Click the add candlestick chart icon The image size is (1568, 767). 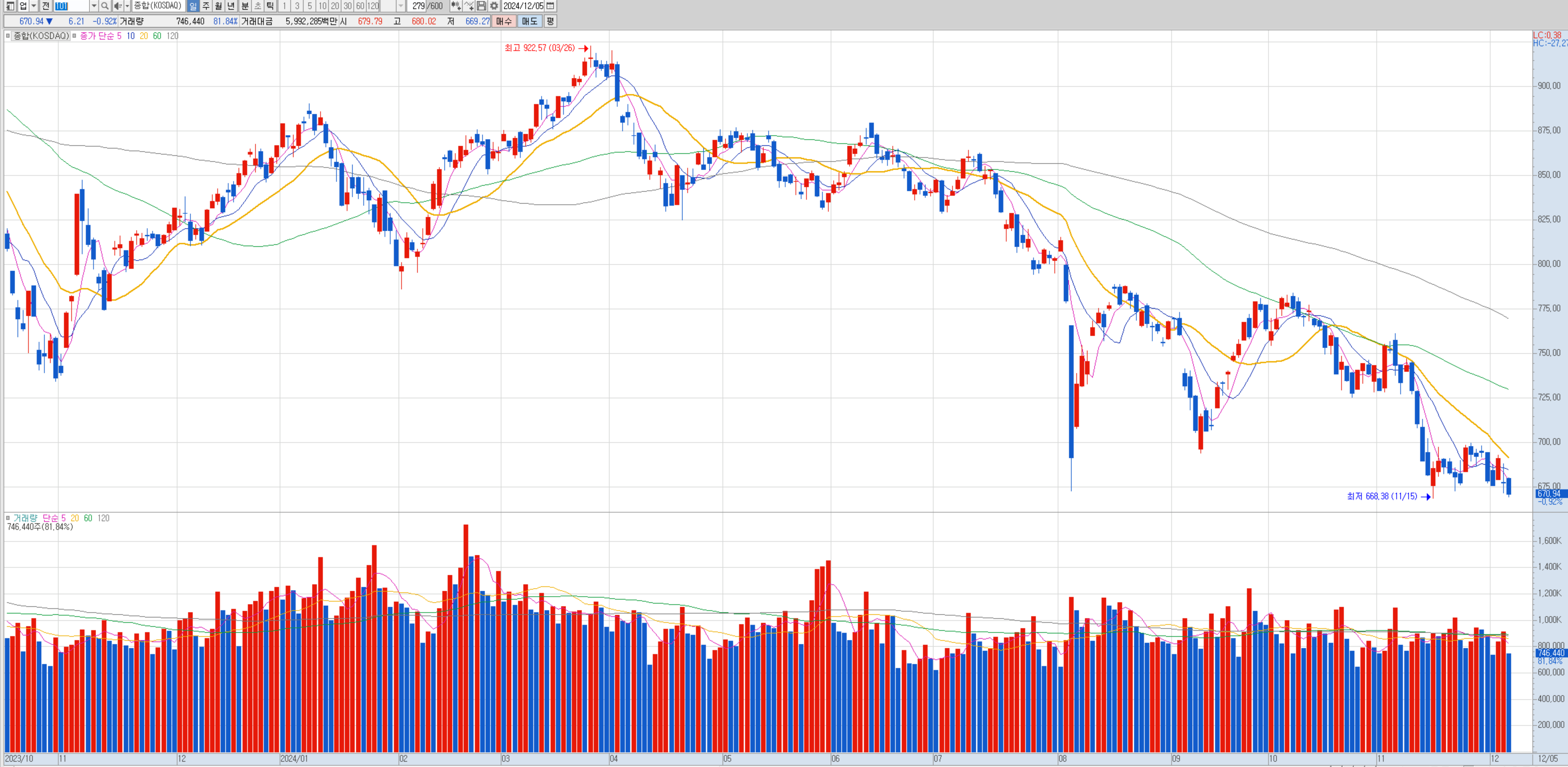455,6
